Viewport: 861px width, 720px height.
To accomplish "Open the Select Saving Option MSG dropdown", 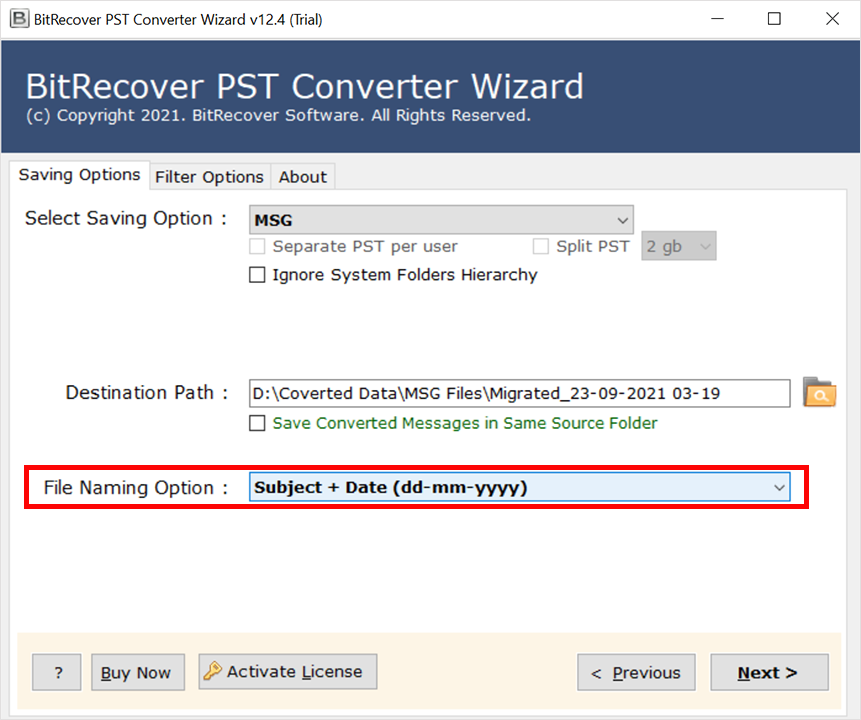I will [x=441, y=220].
